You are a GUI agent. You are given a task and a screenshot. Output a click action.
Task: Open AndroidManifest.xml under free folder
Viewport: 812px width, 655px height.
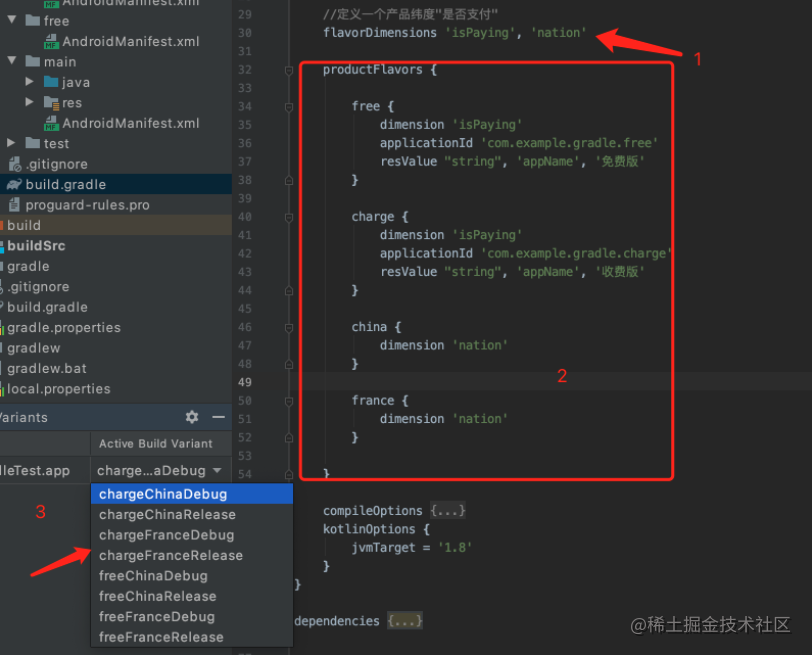click(x=130, y=41)
